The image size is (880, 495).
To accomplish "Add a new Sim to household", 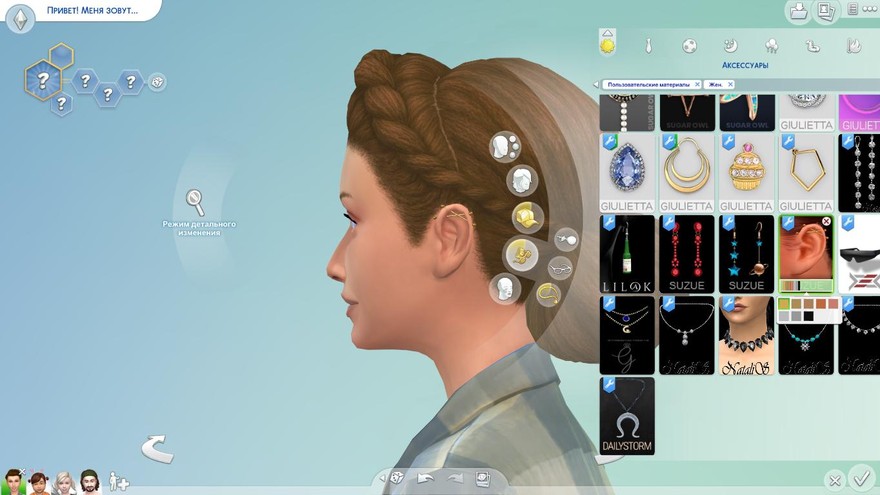I will click(118, 482).
